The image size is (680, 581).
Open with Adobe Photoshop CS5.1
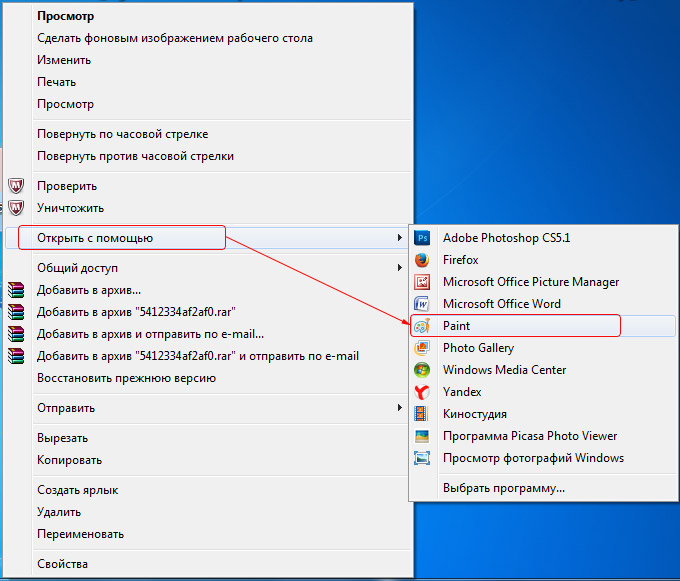click(x=507, y=238)
